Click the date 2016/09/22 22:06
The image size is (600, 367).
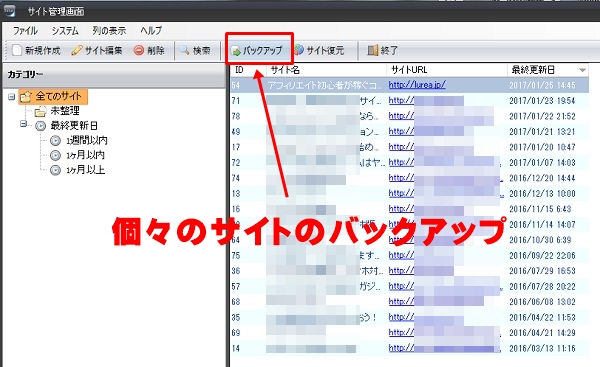(542, 255)
